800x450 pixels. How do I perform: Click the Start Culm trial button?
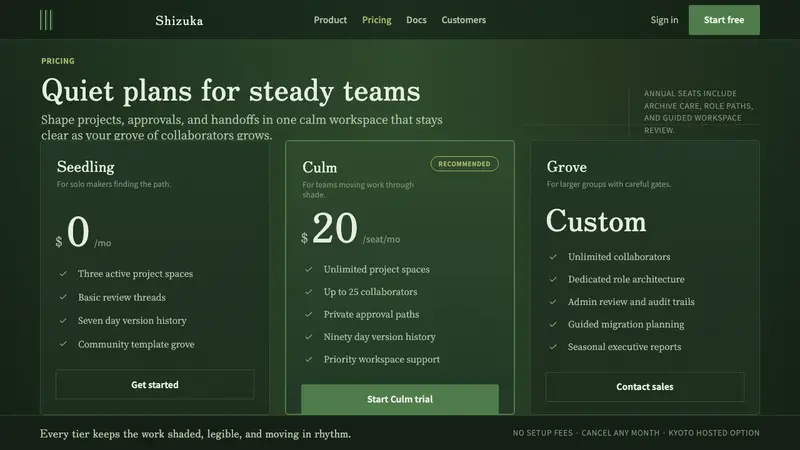point(399,399)
